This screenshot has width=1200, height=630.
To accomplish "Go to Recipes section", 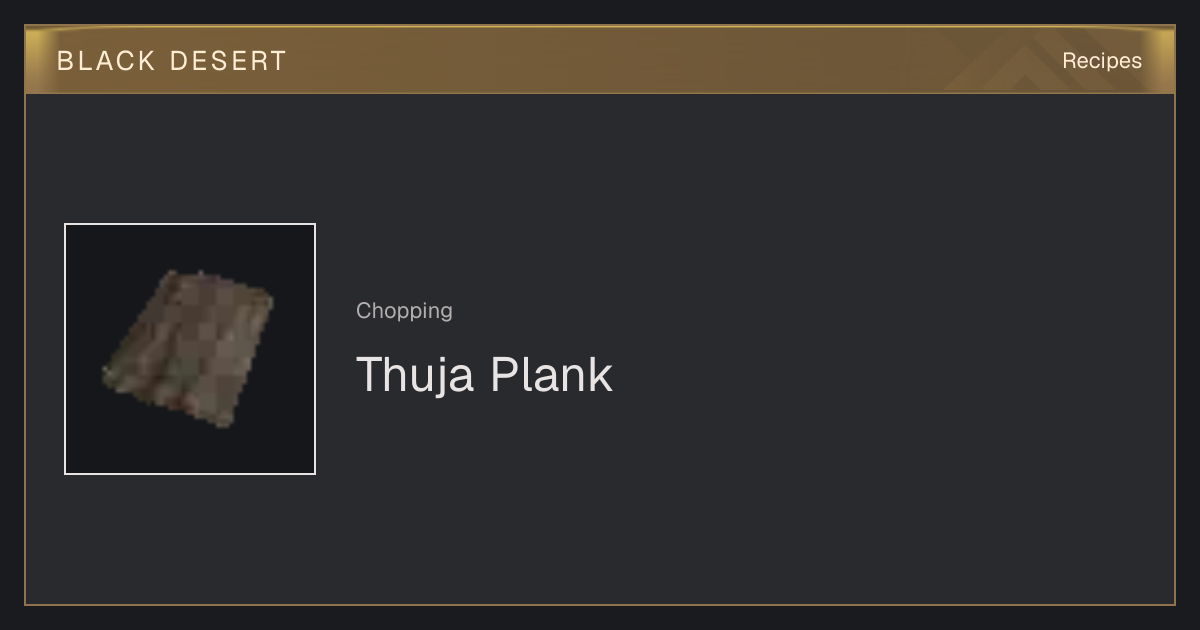I will pos(1102,61).
